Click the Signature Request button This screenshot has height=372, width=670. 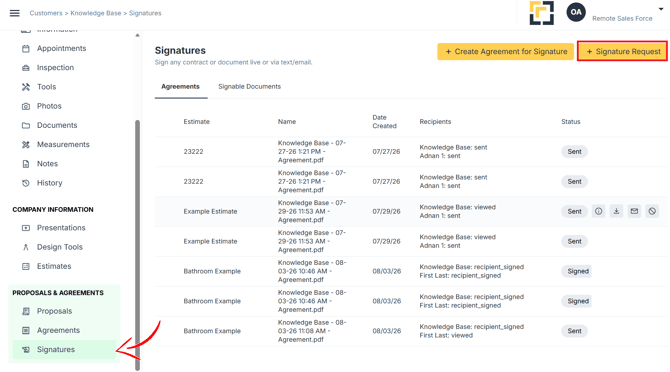[x=623, y=52]
